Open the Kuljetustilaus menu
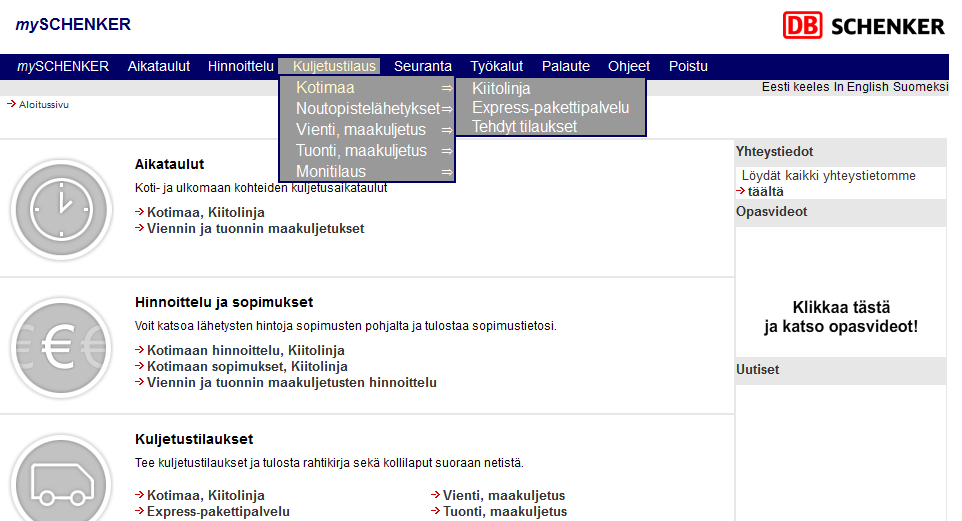This screenshot has width=962, height=521. [x=334, y=66]
